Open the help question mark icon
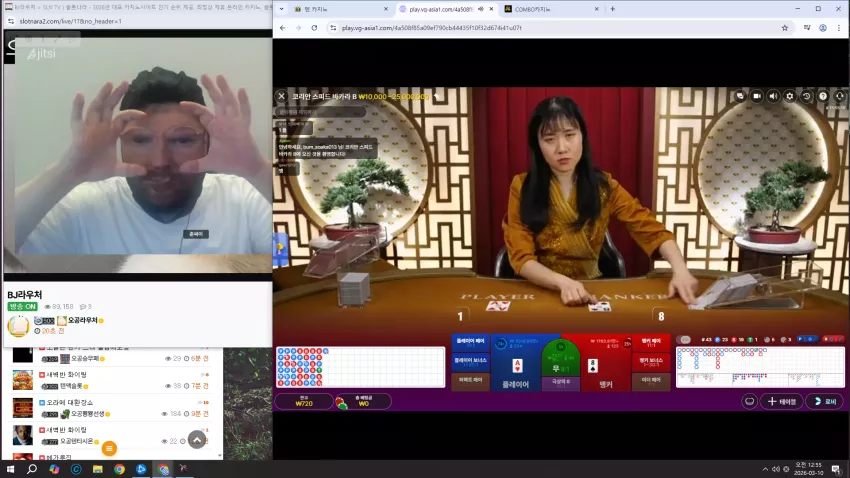Screen dimensions: 850x478 coord(823,96)
